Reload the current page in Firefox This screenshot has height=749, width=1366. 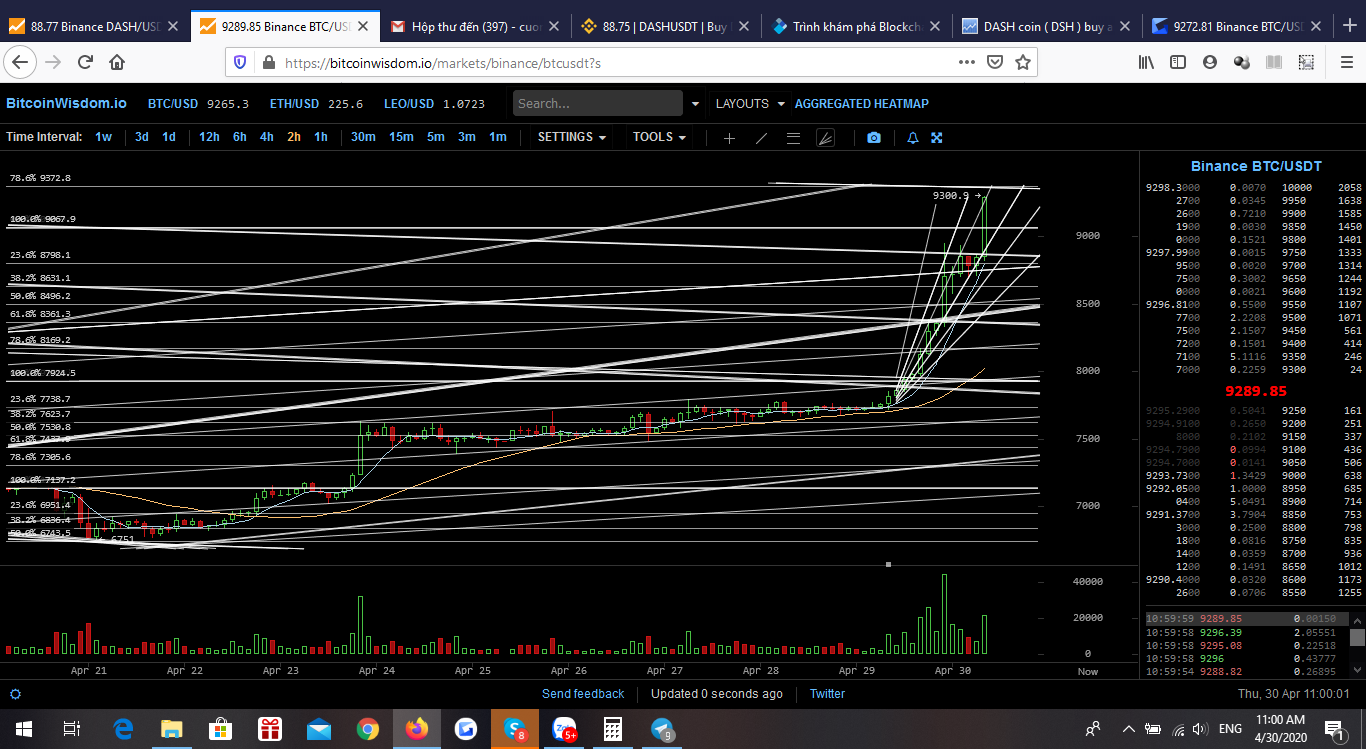tap(85, 62)
